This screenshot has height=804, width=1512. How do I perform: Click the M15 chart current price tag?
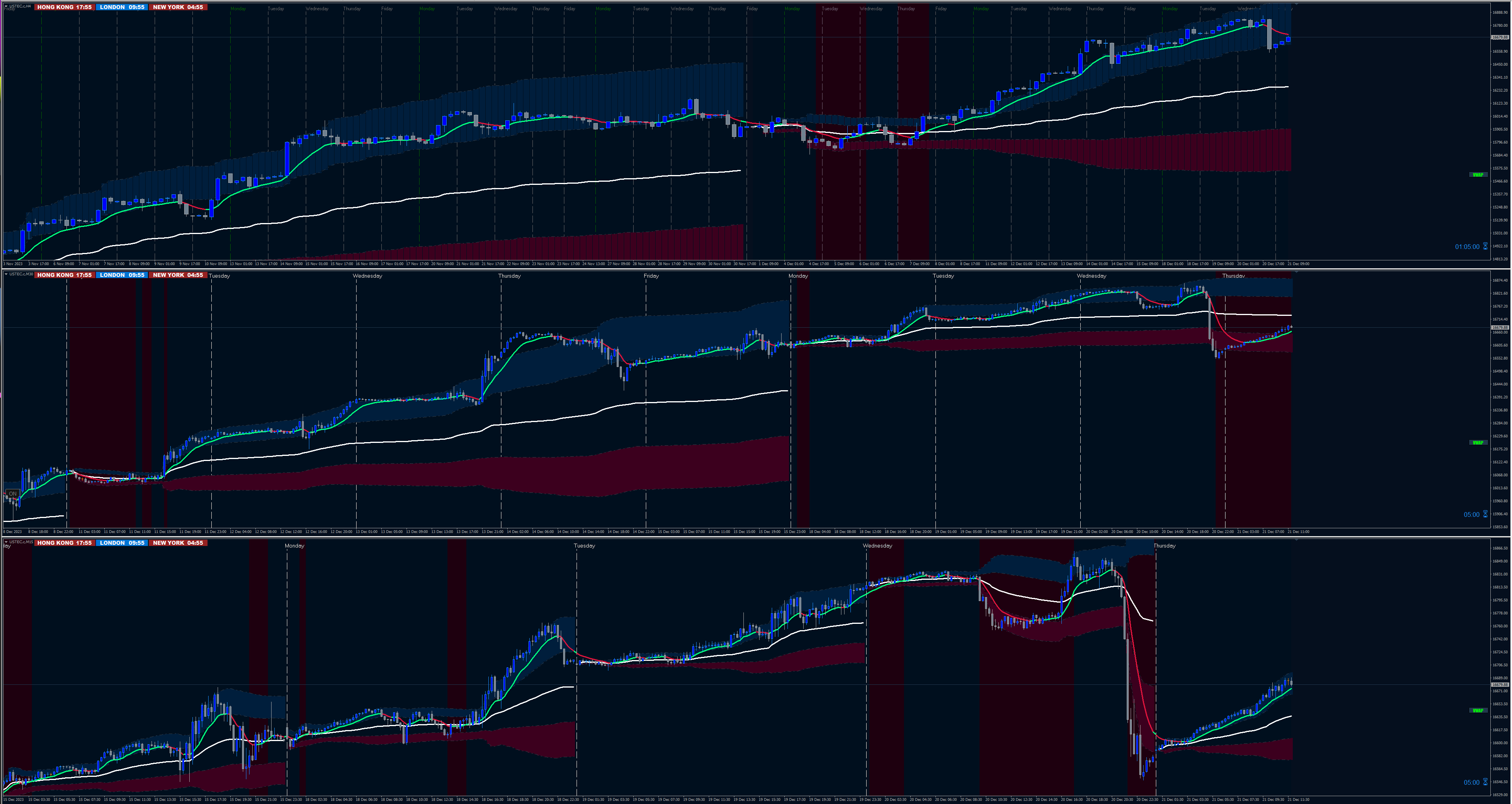pyautogui.click(x=1500, y=685)
